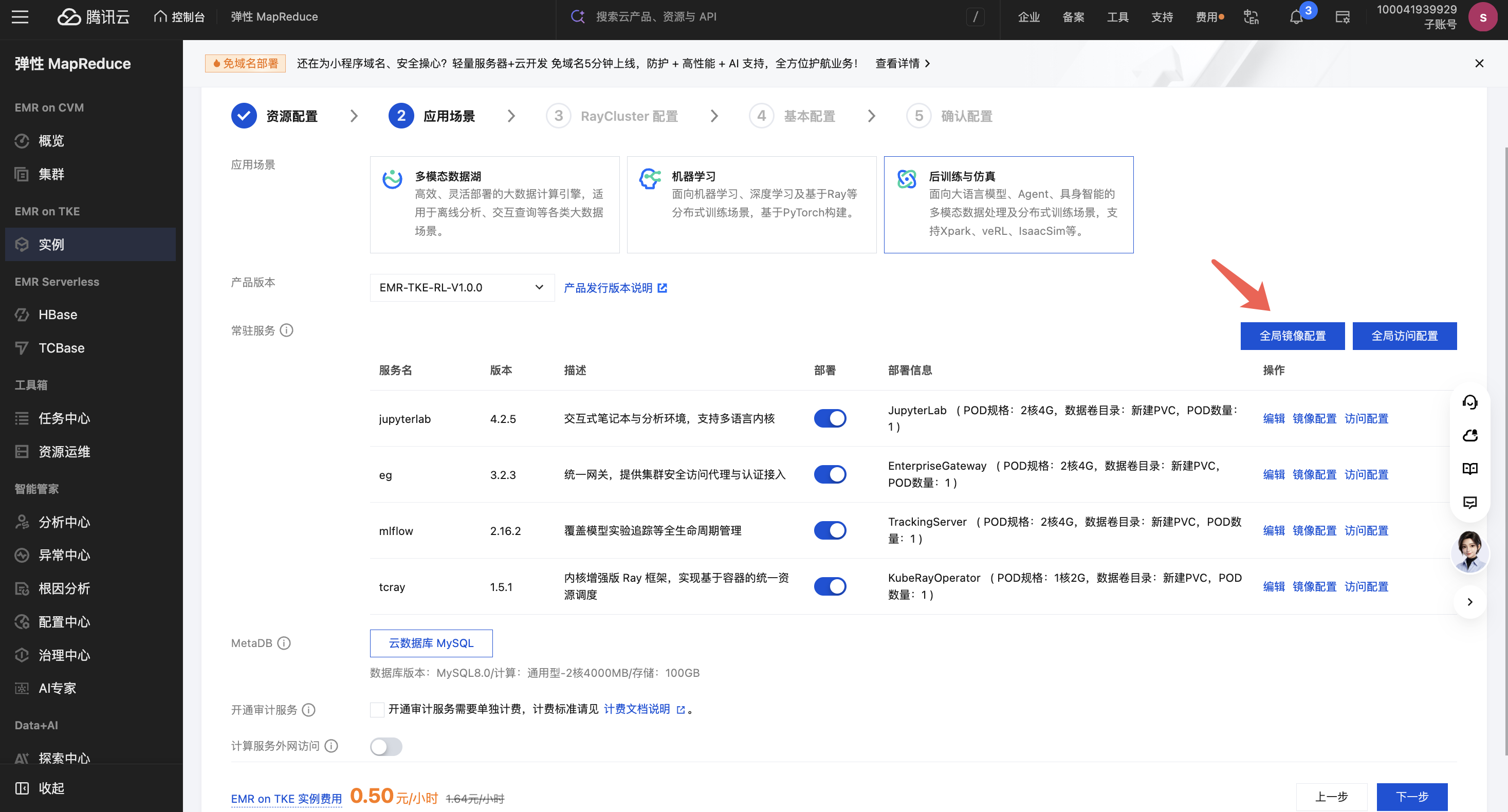
Task: Open 分析中心 in the sidebar
Action: (90, 522)
